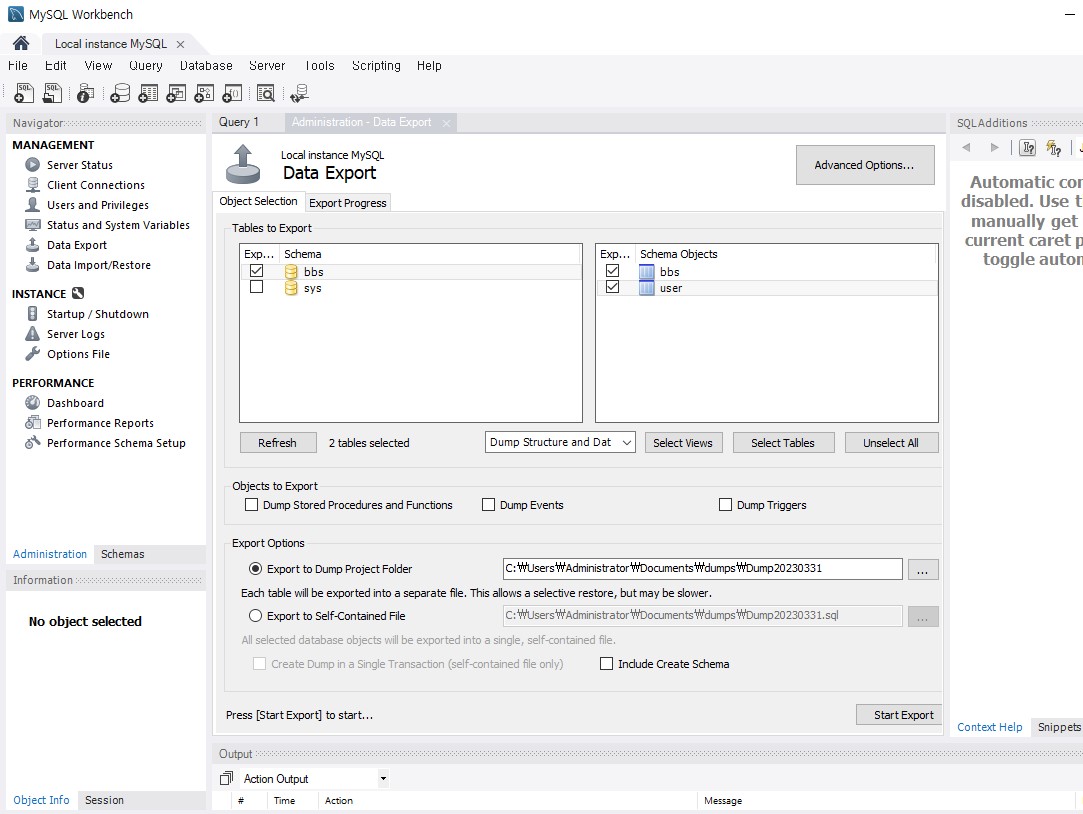Screen dimensions: 1083x814
Task: Click the INSTANCE section icon
Action: [78, 293]
